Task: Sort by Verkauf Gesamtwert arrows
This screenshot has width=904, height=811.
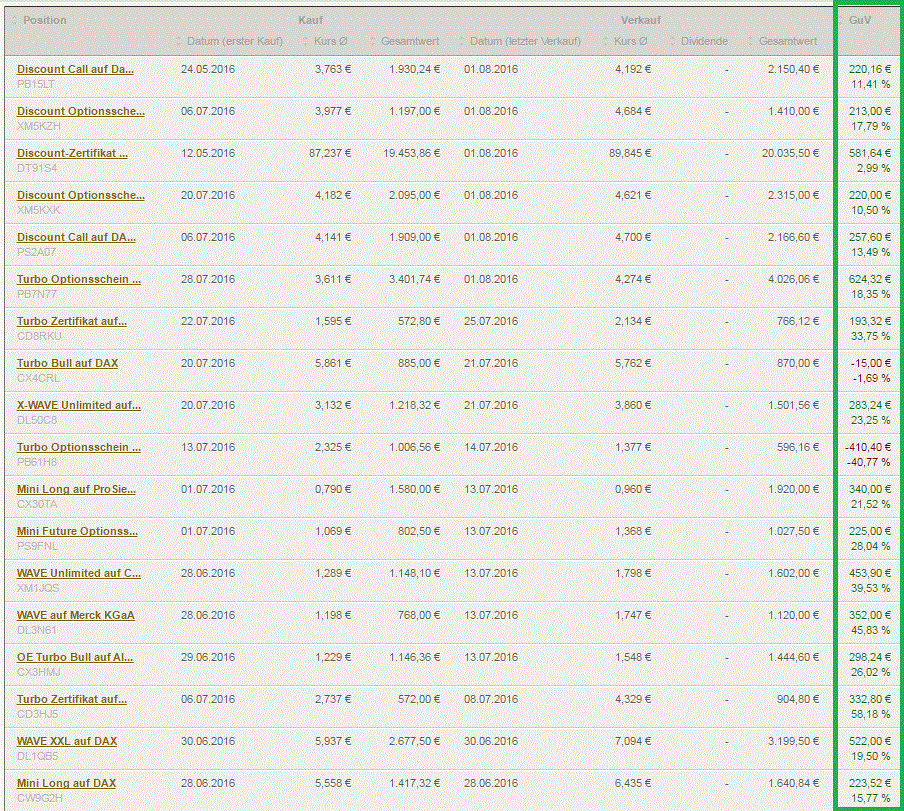Action: 750,42
